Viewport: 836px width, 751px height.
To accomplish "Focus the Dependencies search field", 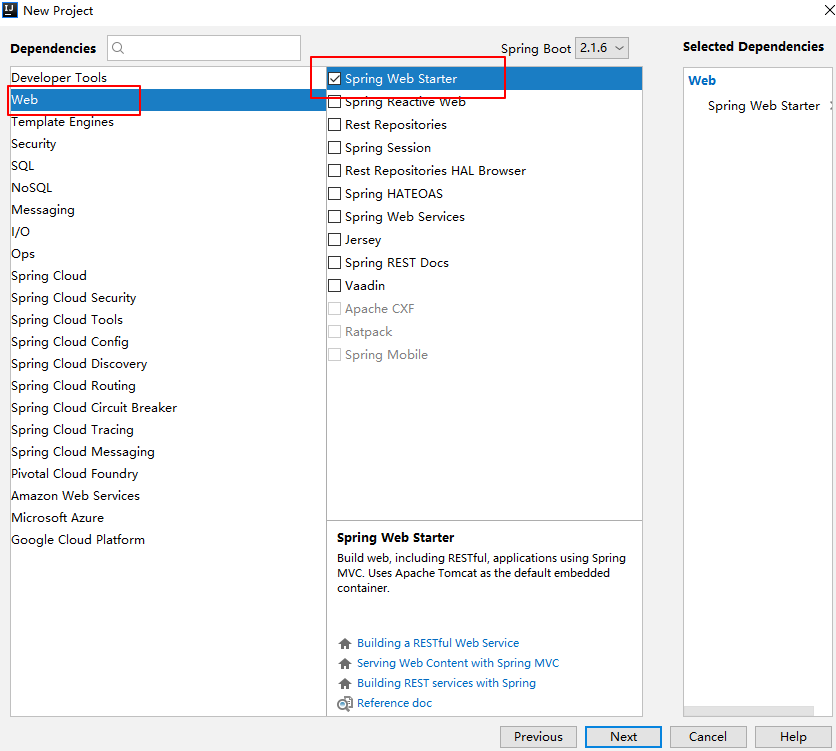I will [x=204, y=48].
